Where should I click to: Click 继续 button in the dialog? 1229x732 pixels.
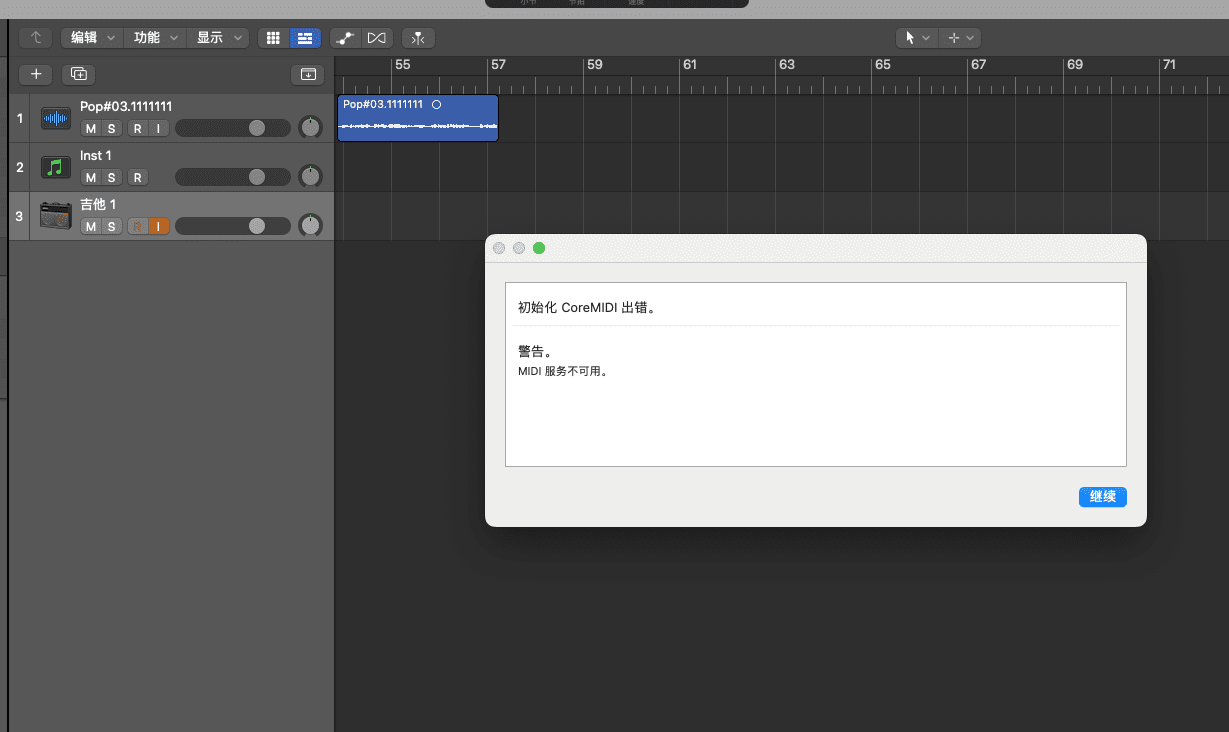pyautogui.click(x=1103, y=497)
